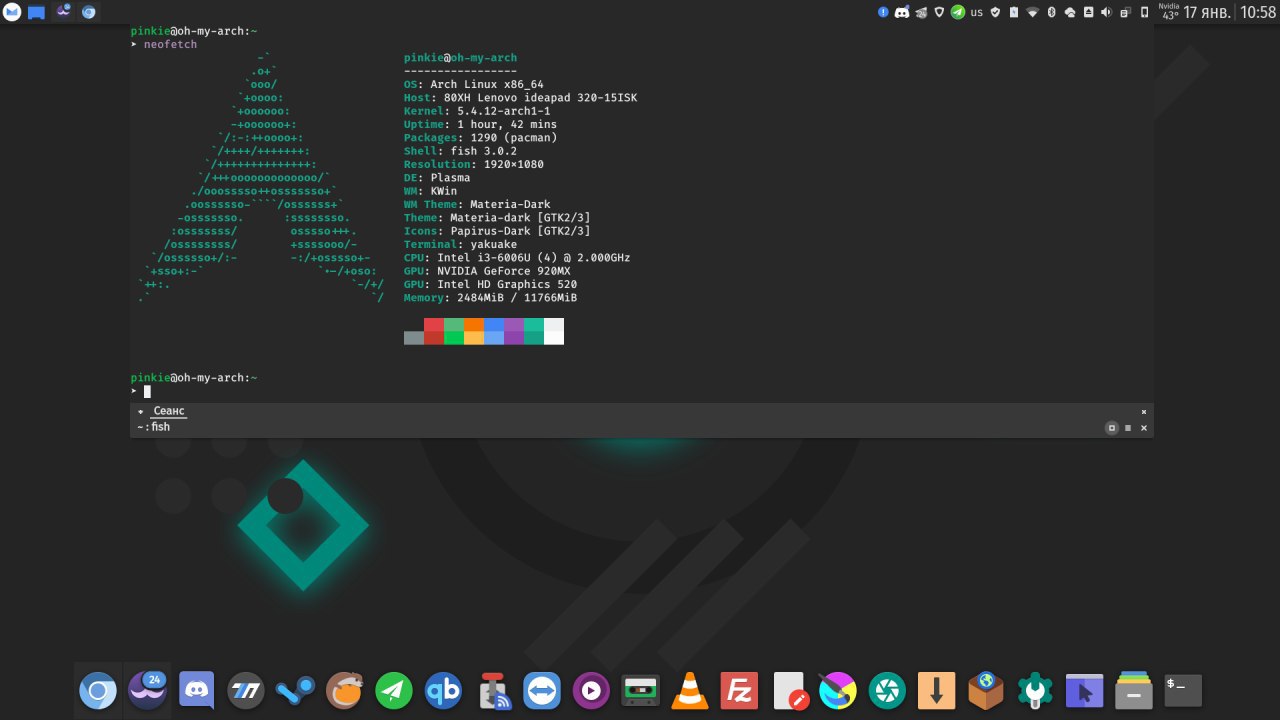Click the 'Shell: fish 3.0.2' line

tap(461, 151)
